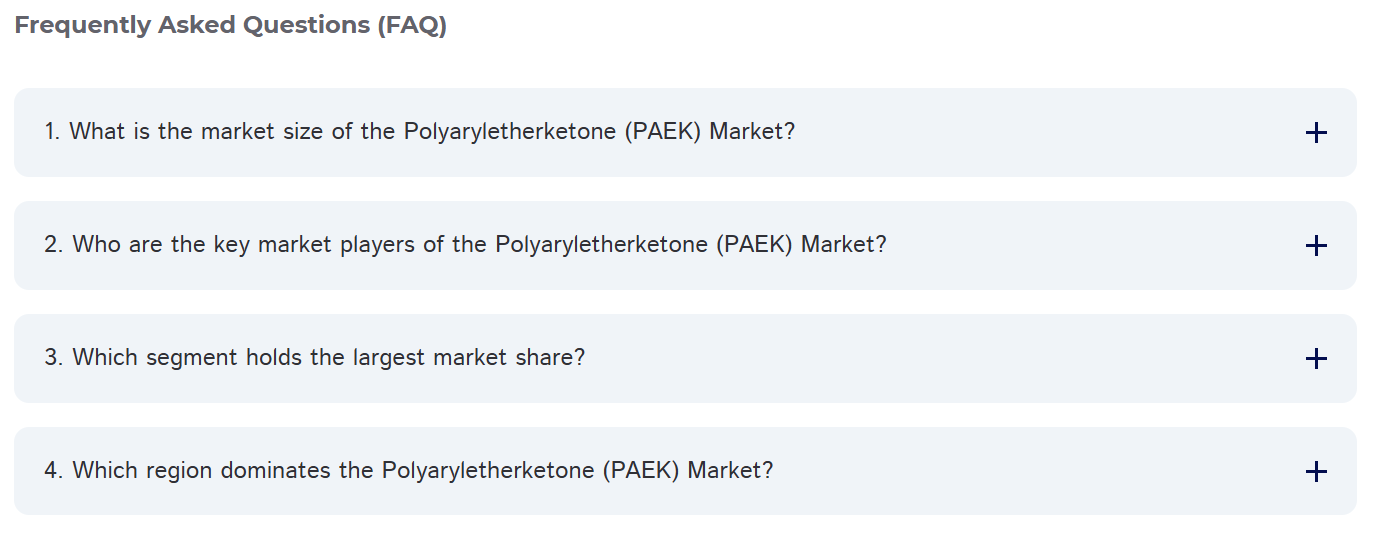1375x541 pixels.
Task: Click the text 'What is the market size' question
Action: click(420, 132)
